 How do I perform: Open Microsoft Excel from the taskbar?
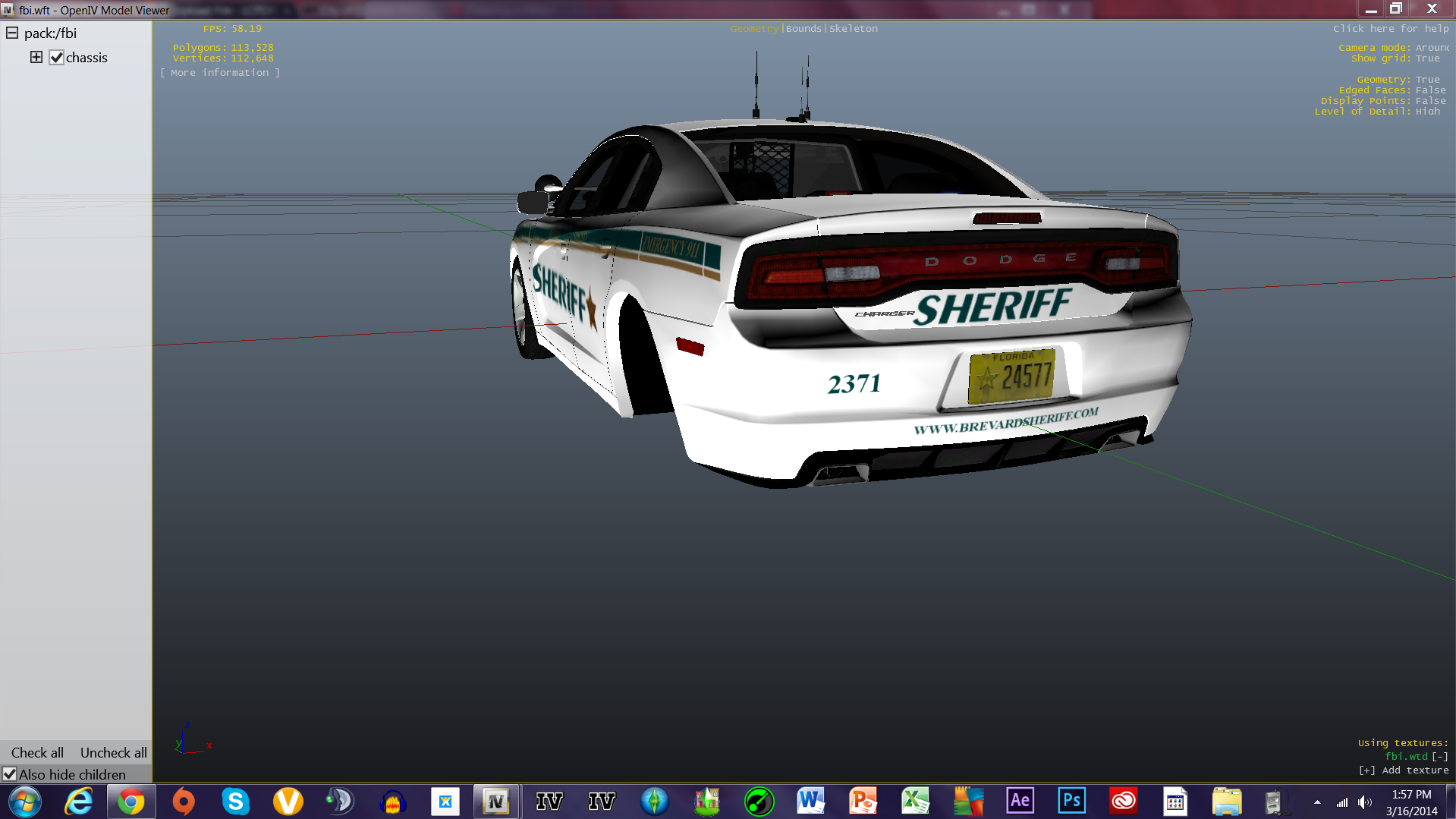(915, 801)
